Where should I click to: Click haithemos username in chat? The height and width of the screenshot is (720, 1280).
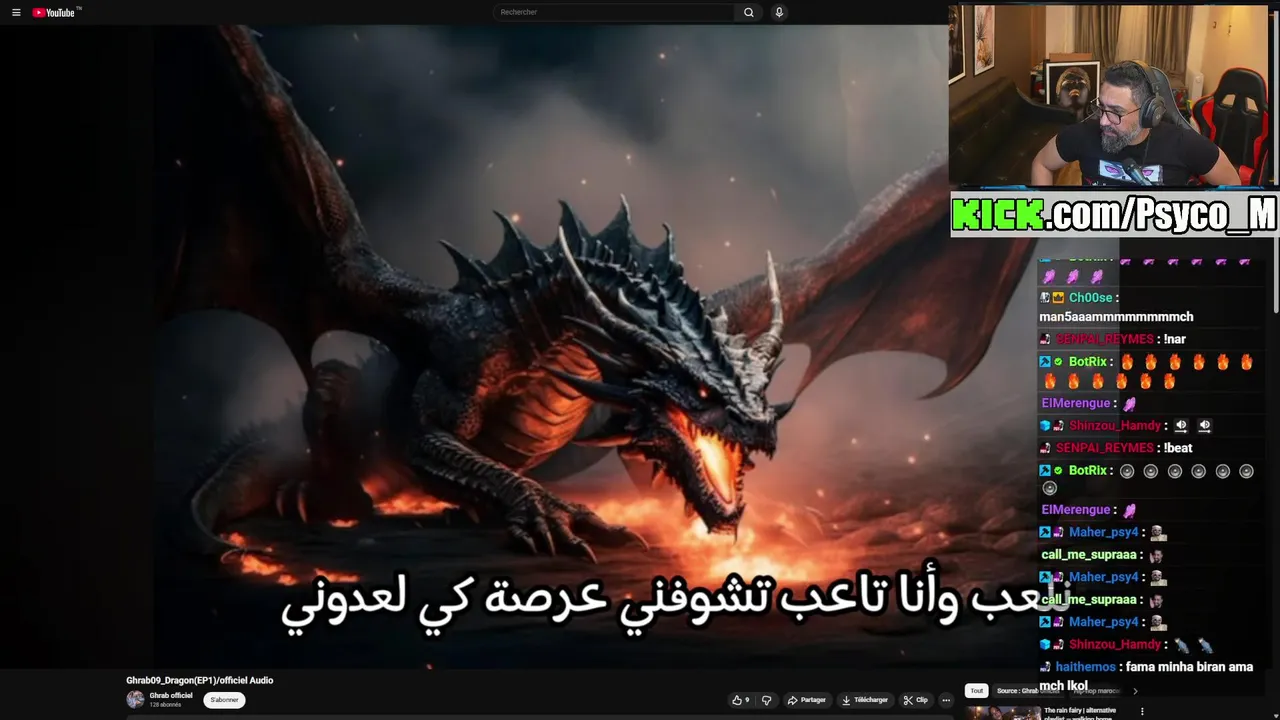pyautogui.click(x=1085, y=667)
